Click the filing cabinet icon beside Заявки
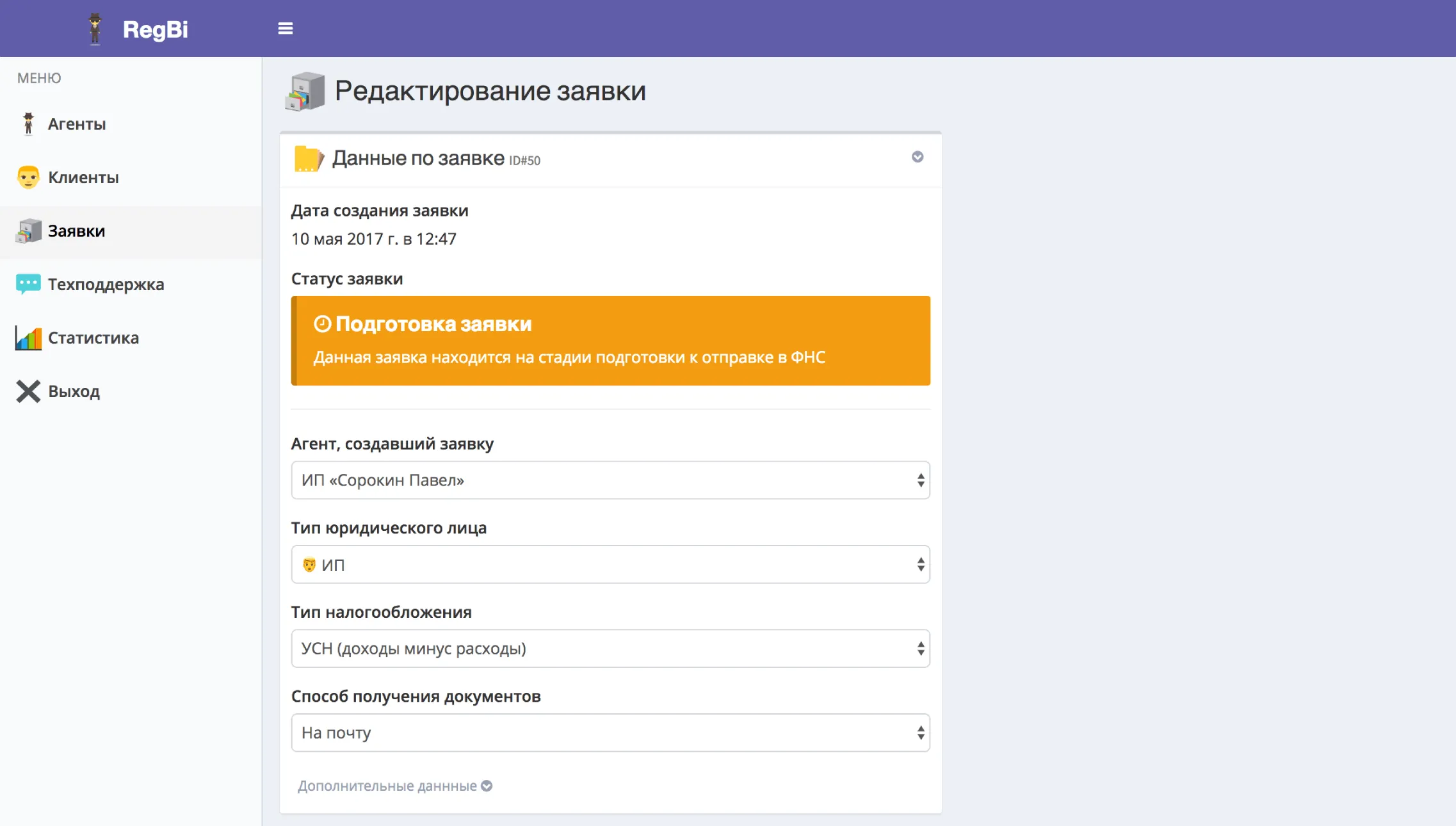Image resolution: width=1456 pixels, height=826 pixels. point(28,231)
